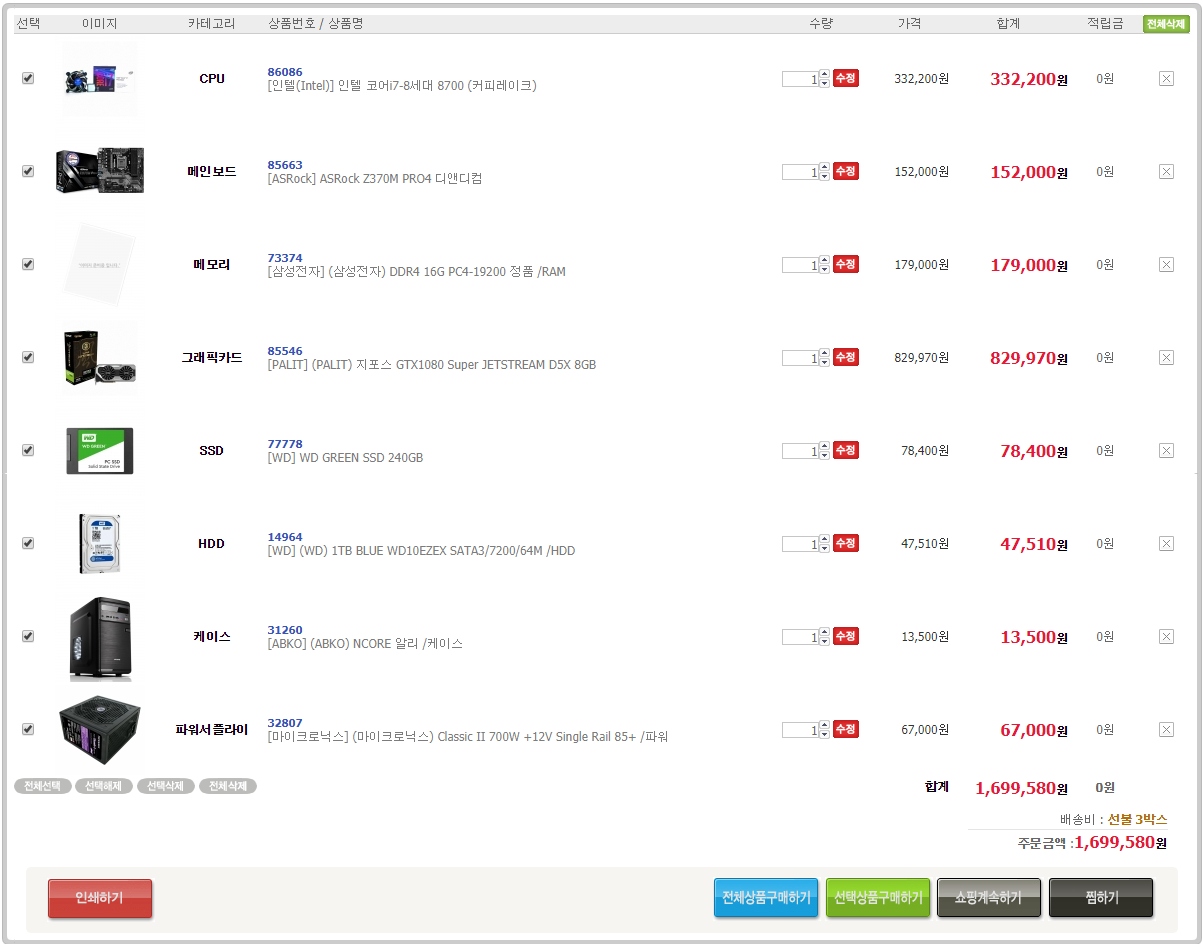Click the 쇼핑계속하기 button
The width and height of the screenshot is (1202, 944).
click(989, 898)
